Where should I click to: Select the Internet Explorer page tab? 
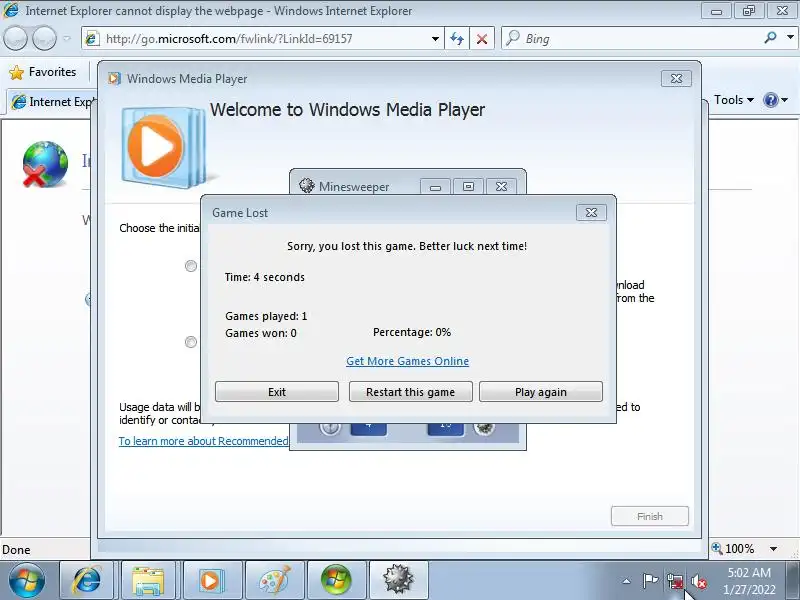[x=51, y=102]
